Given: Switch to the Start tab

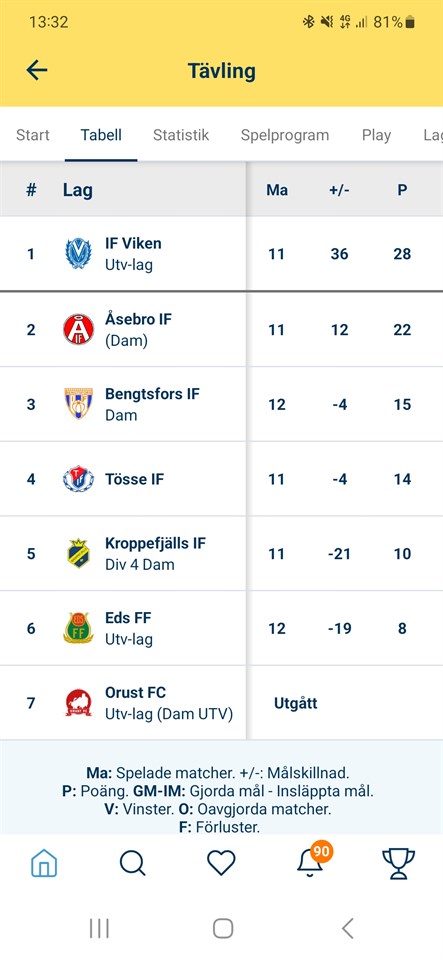Looking at the screenshot, I should click(x=32, y=135).
